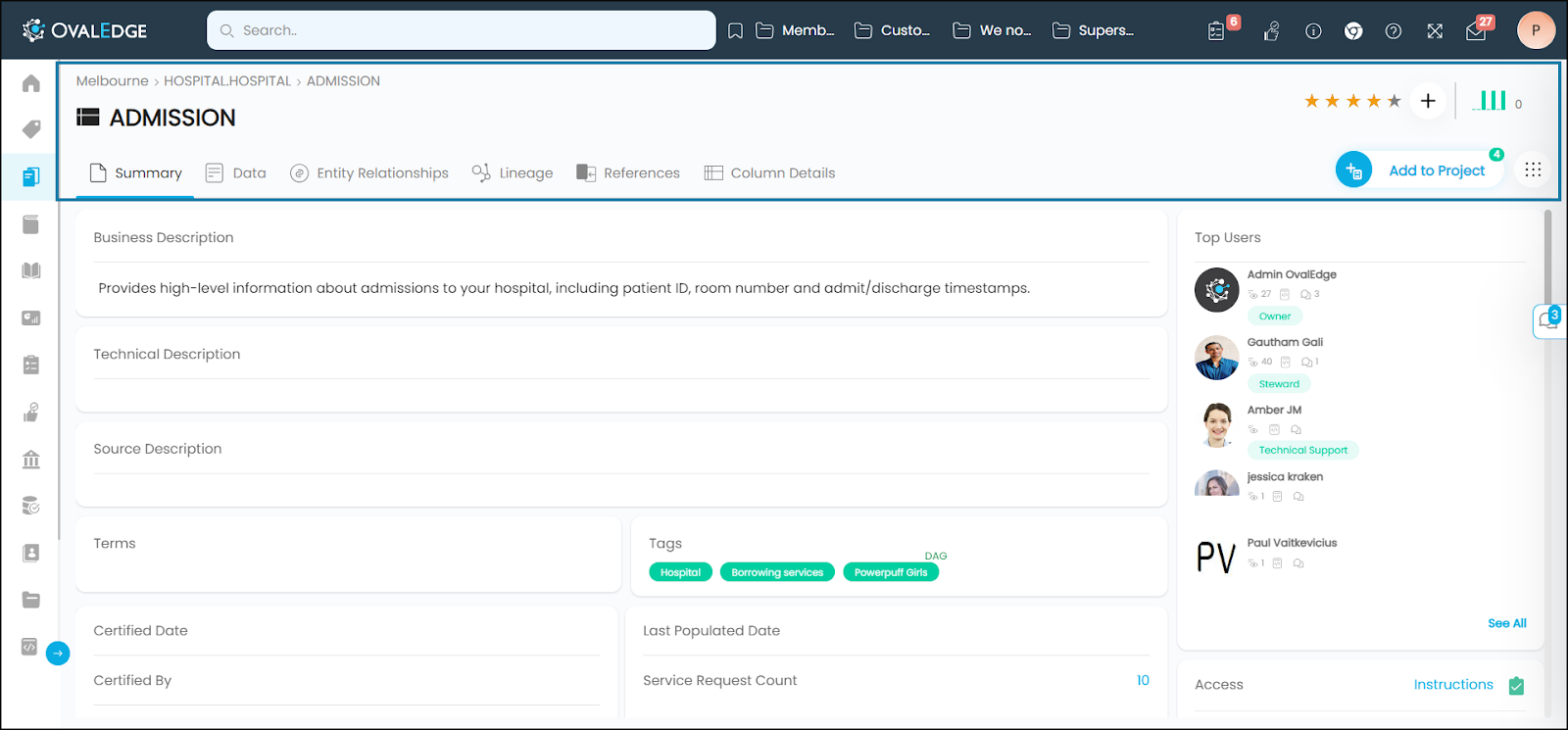Click the green Access check icon

tap(1516, 686)
